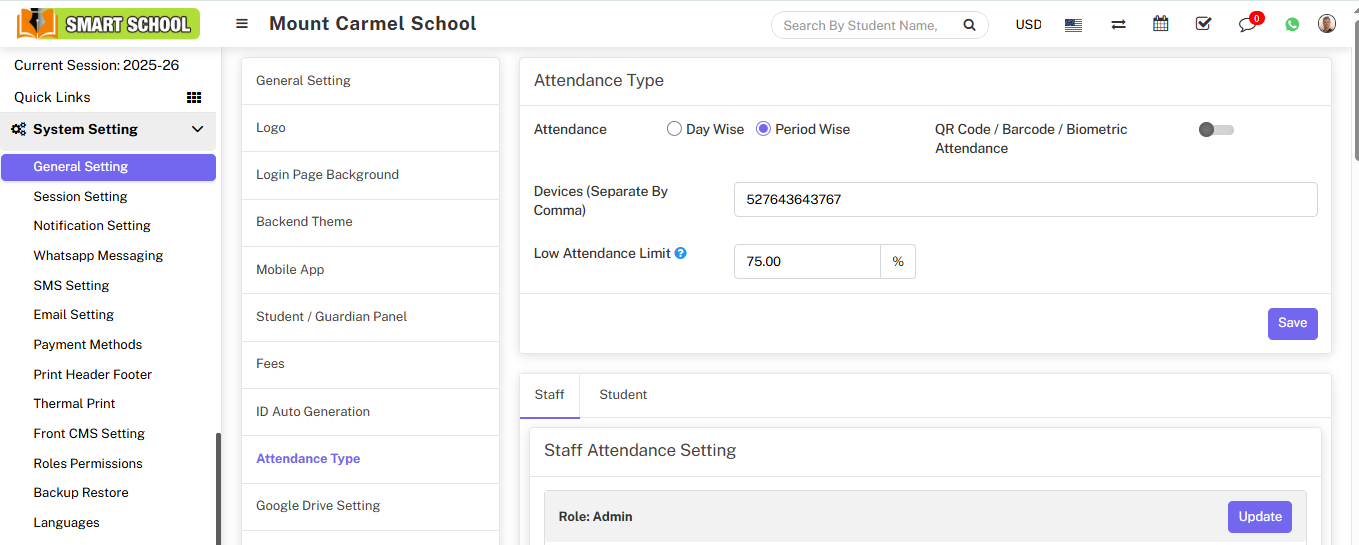
Task: Save the attendance type settings
Action: [1292, 323]
